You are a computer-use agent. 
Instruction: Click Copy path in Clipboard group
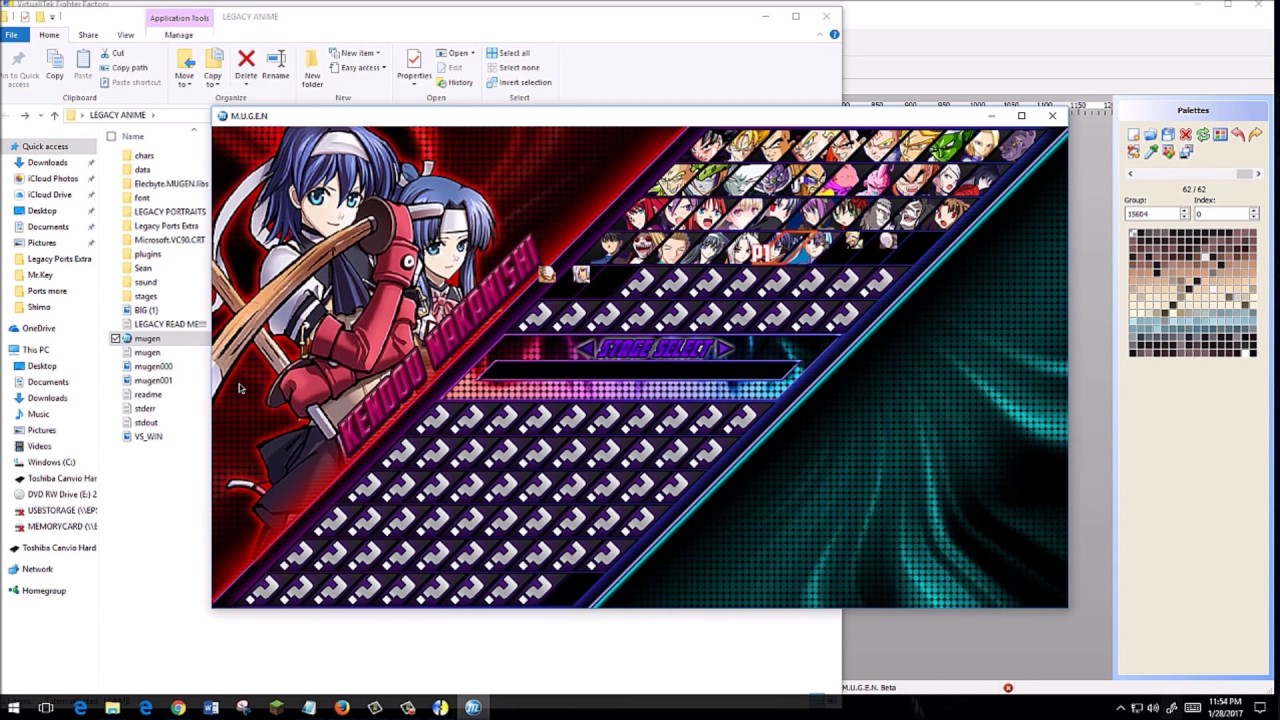123,68
